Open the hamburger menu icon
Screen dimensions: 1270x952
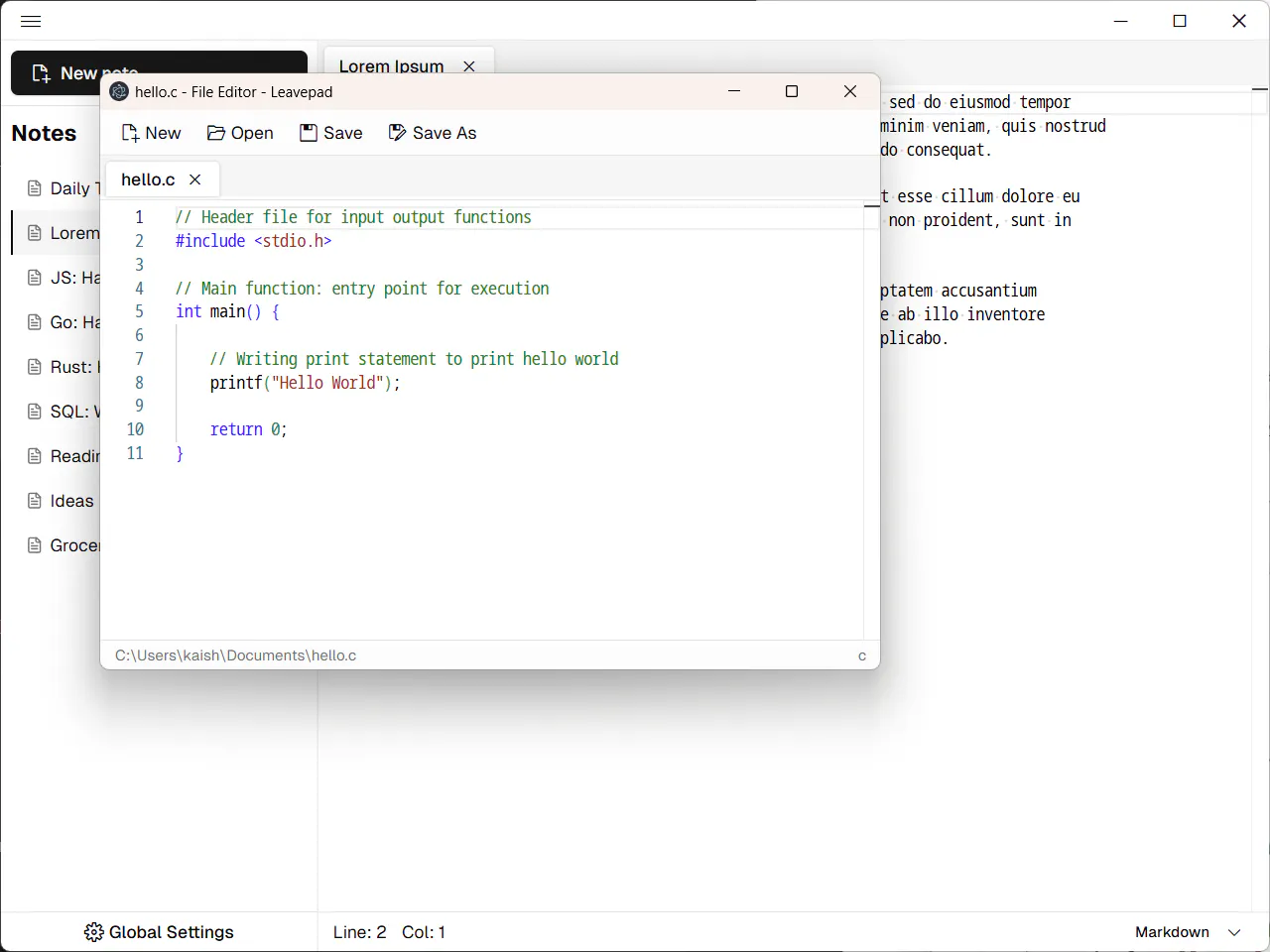31,21
